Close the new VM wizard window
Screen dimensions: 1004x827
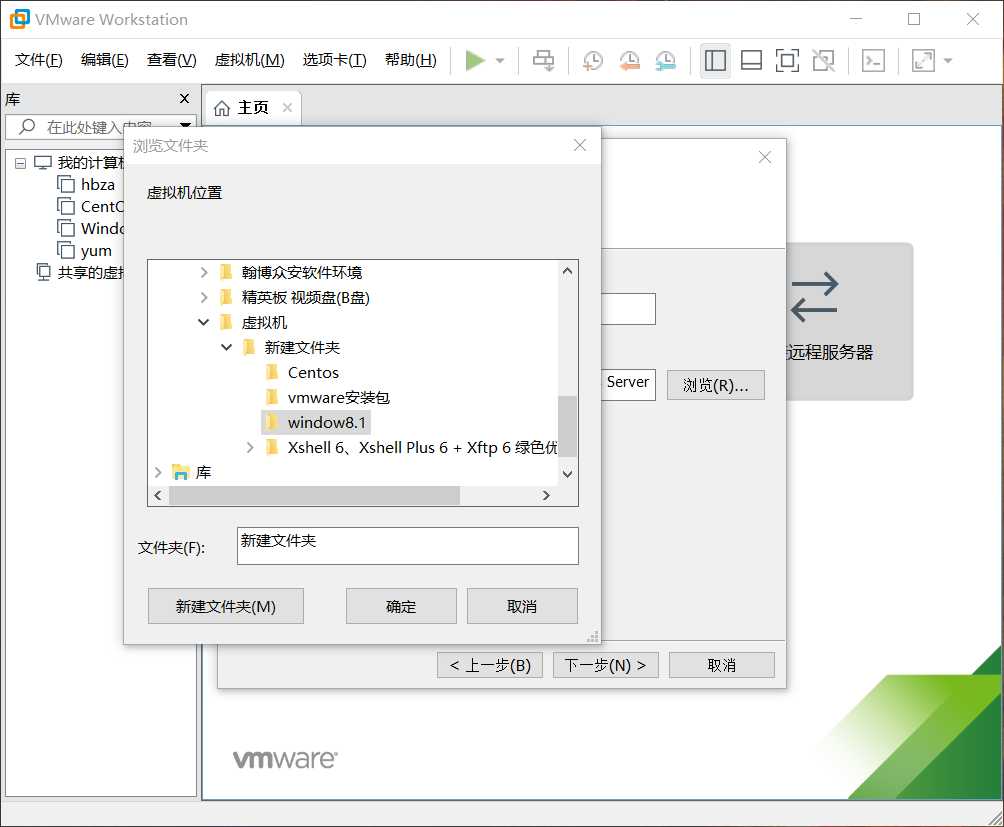tap(765, 157)
